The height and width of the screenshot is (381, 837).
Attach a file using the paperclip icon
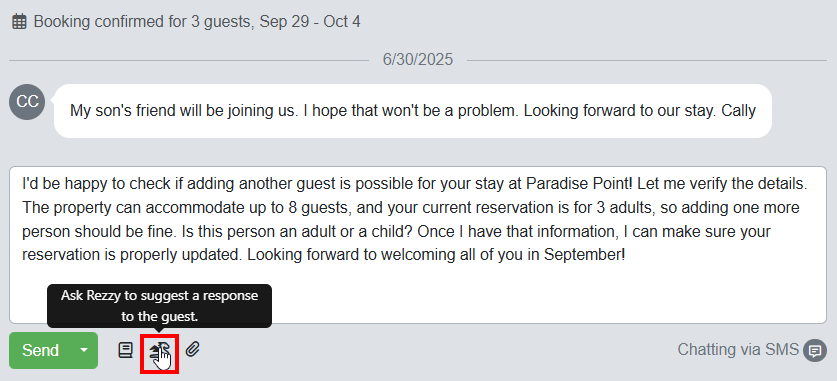coord(192,350)
